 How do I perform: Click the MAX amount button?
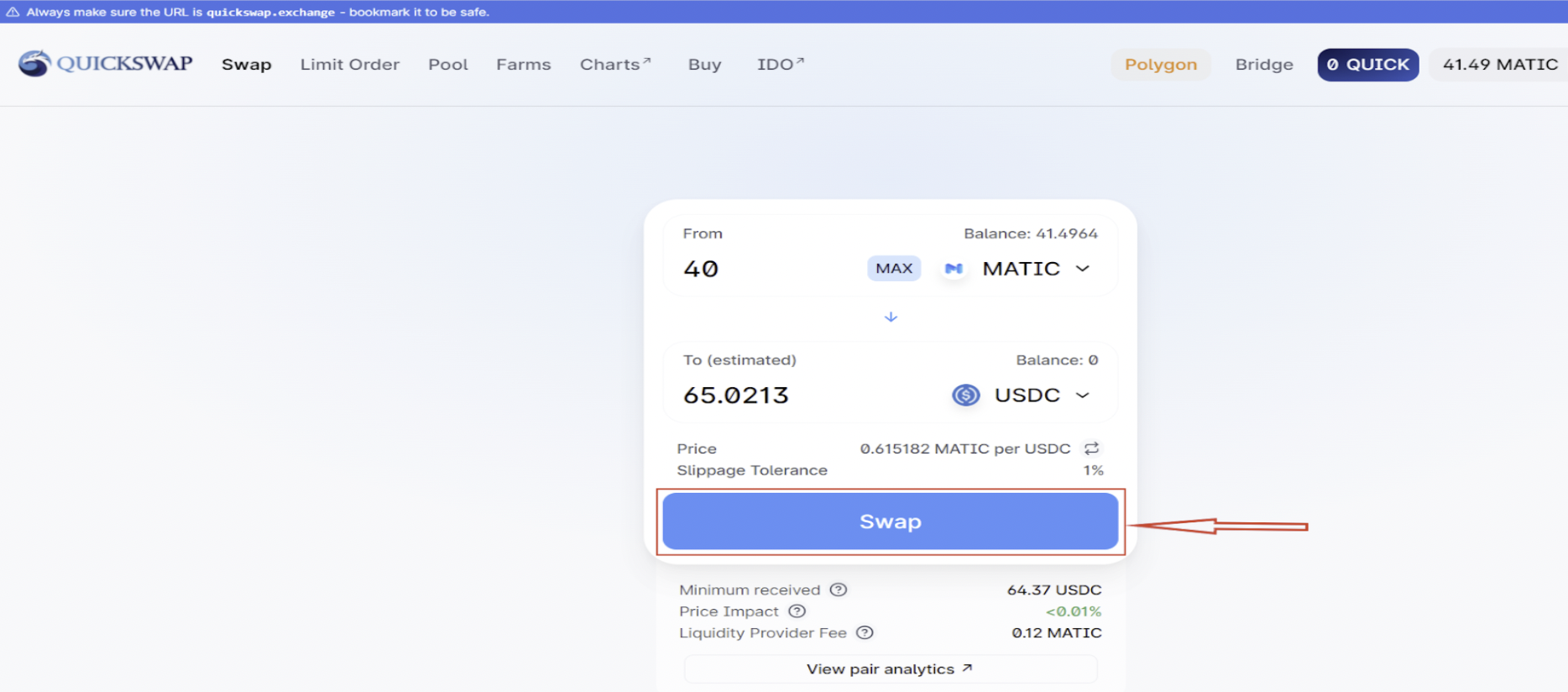[x=894, y=269]
